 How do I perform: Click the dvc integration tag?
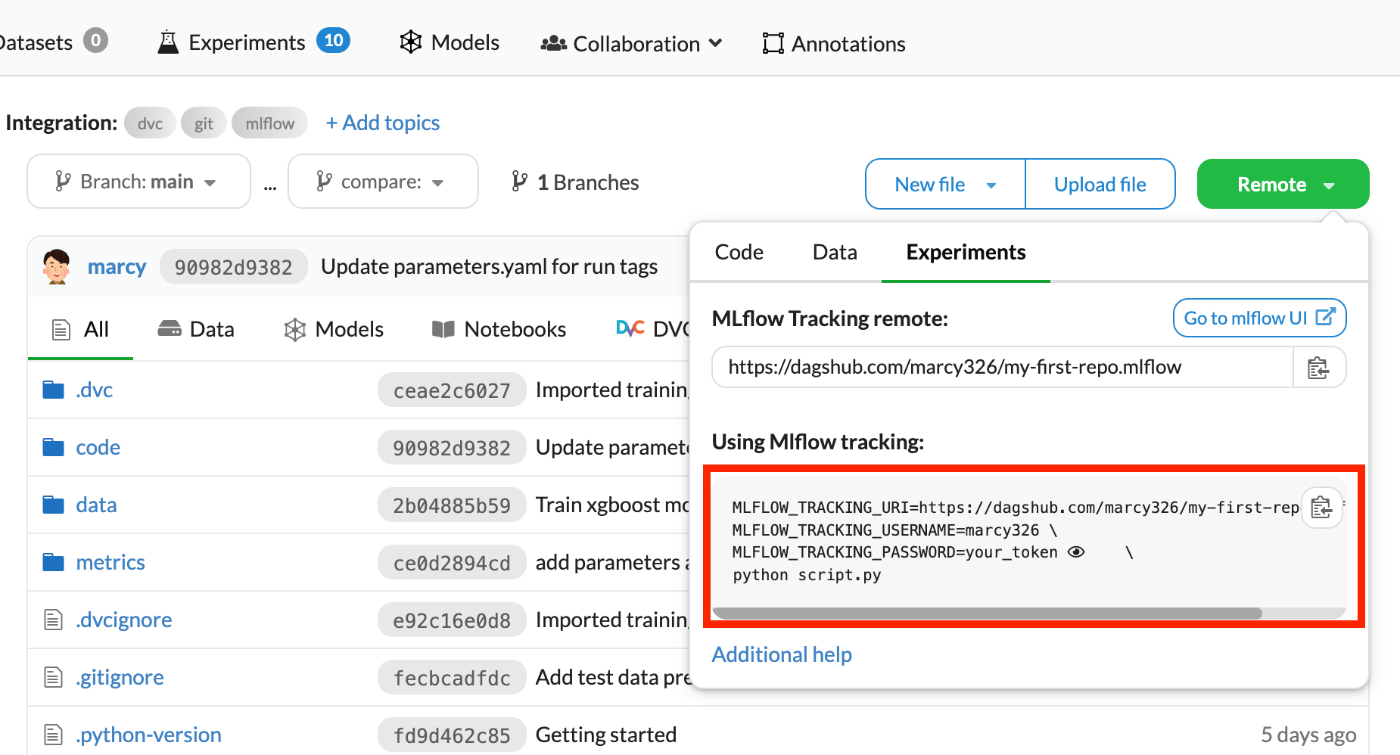[150, 123]
